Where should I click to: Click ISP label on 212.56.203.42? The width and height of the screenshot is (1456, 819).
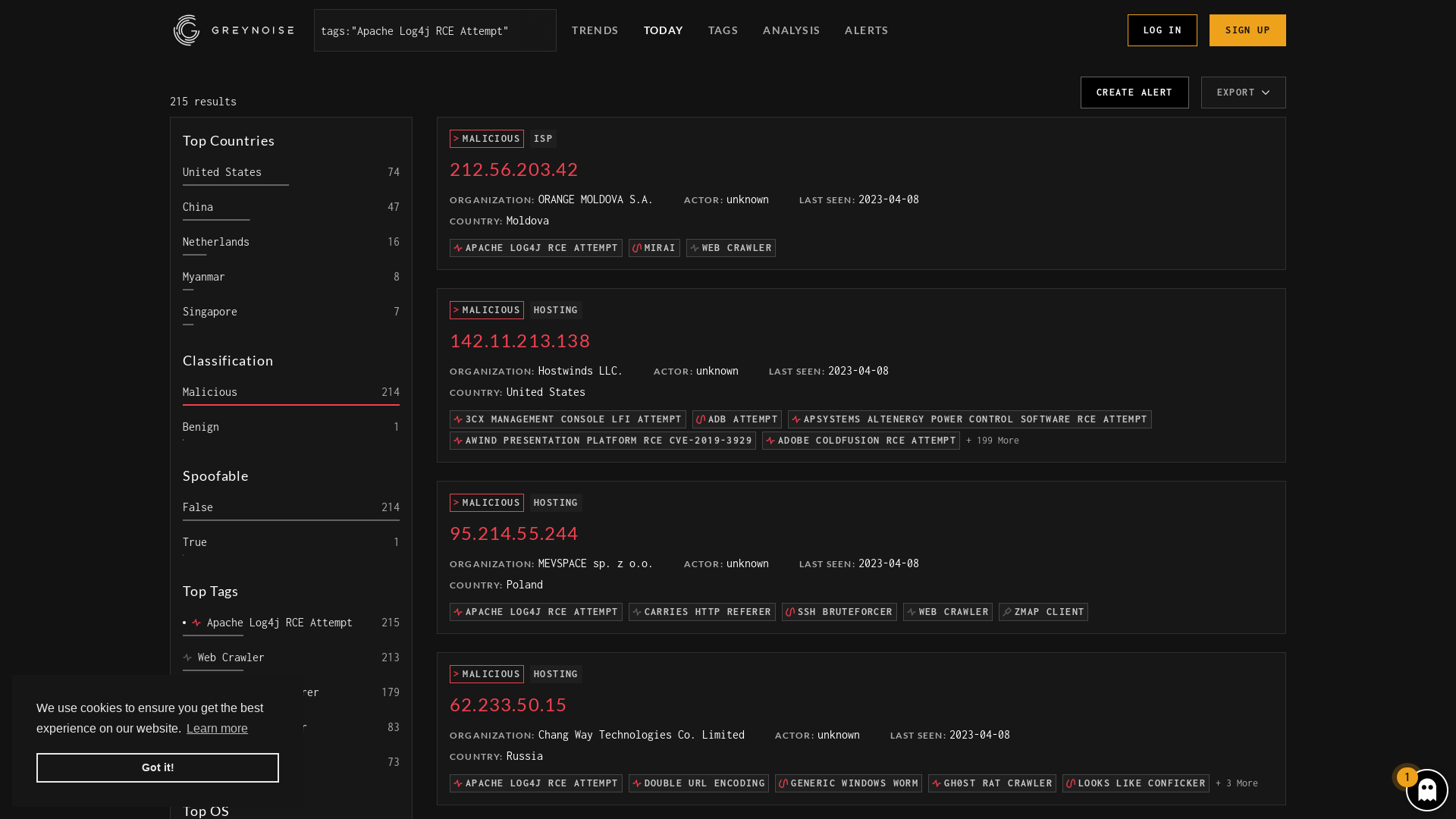(544, 139)
